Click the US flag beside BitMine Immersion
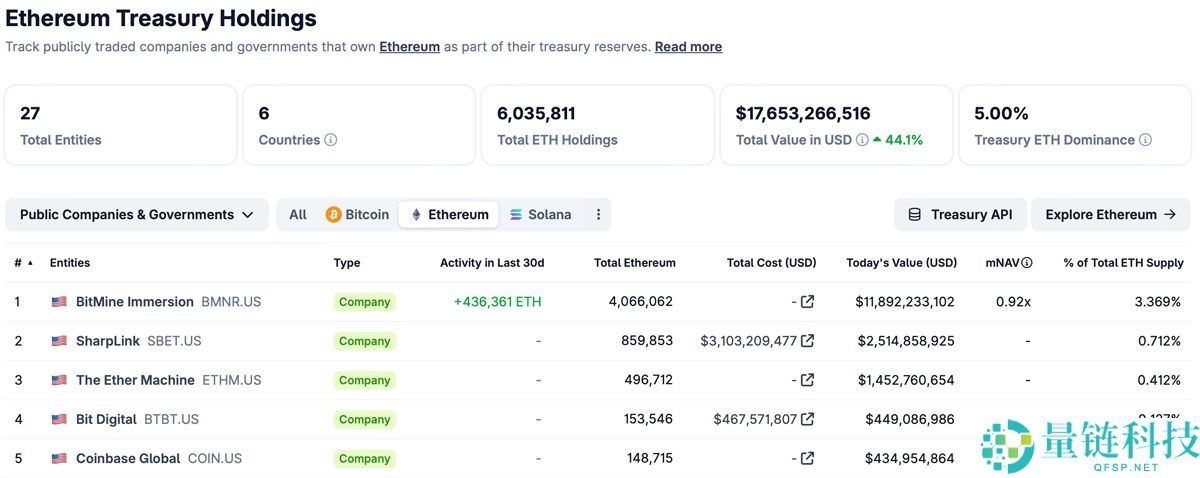This screenshot has width=1200, height=478. pyautogui.click(x=59, y=302)
